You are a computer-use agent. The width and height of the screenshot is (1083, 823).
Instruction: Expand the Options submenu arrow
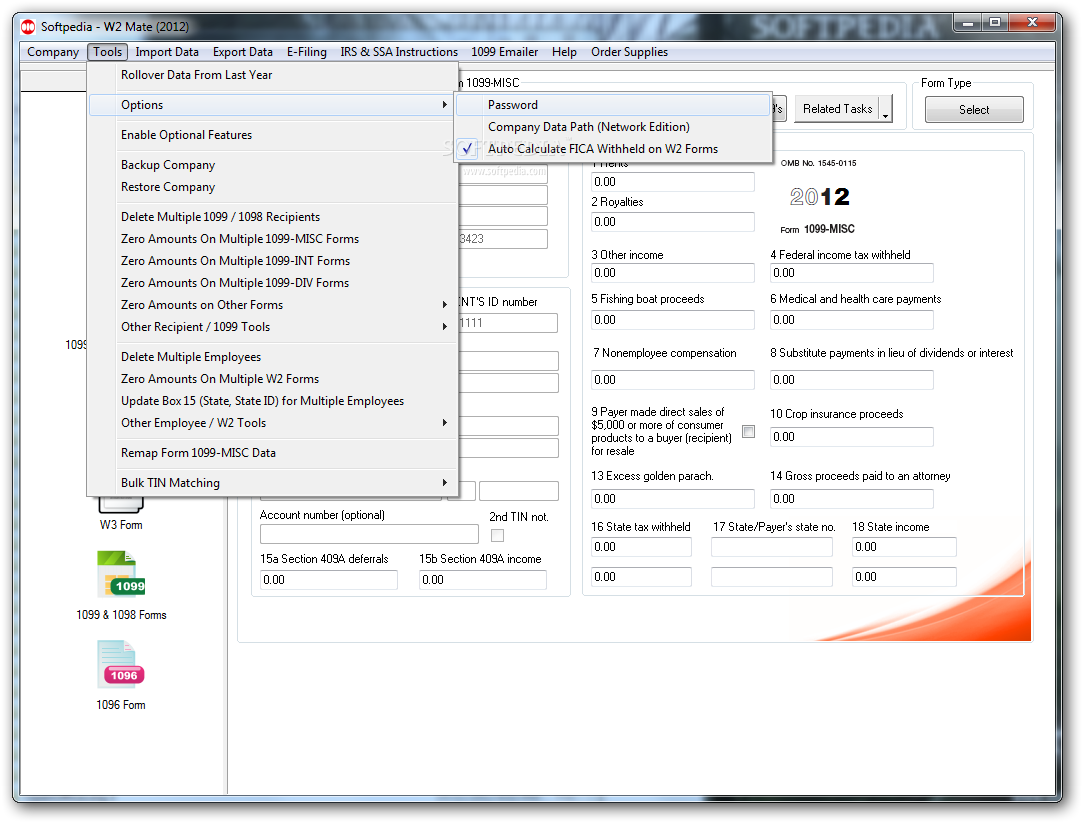[445, 105]
